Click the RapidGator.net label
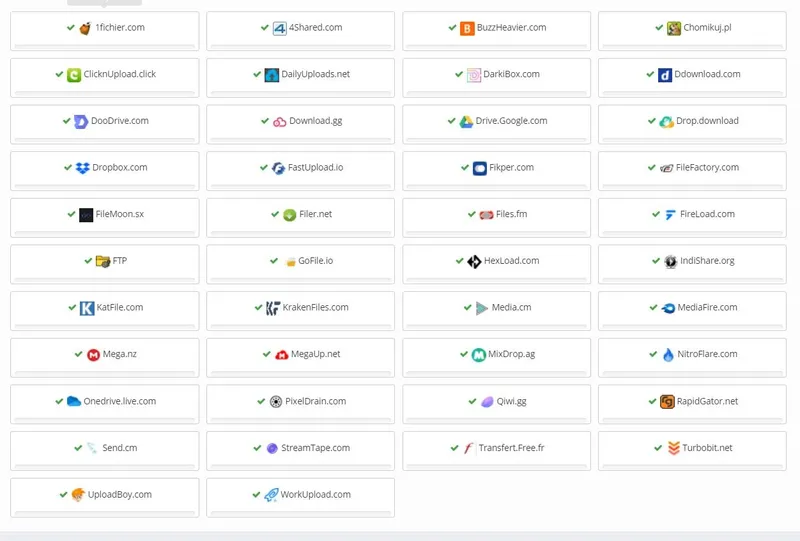 707,401
